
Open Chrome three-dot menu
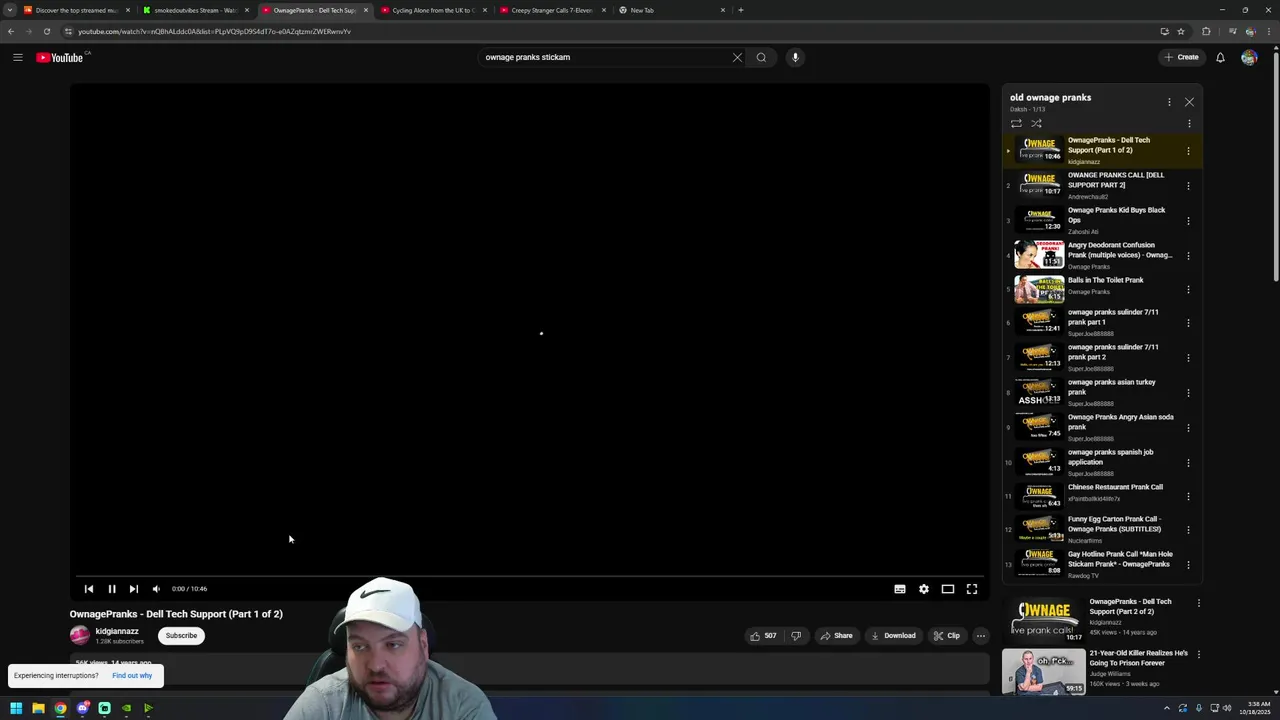click(x=1268, y=31)
